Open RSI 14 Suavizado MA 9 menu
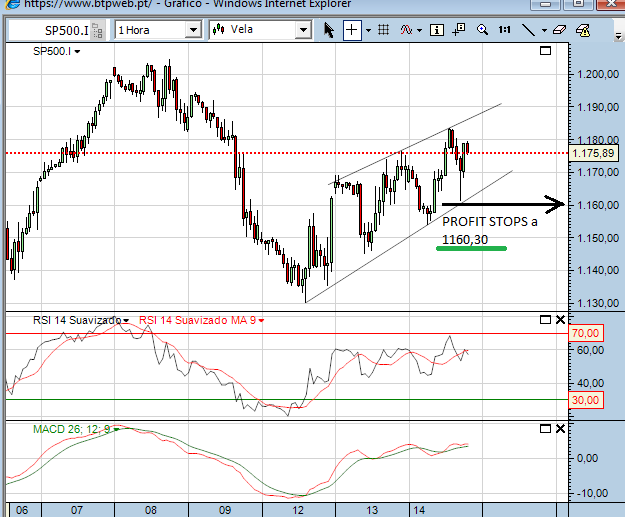The image size is (625, 519). (261, 320)
